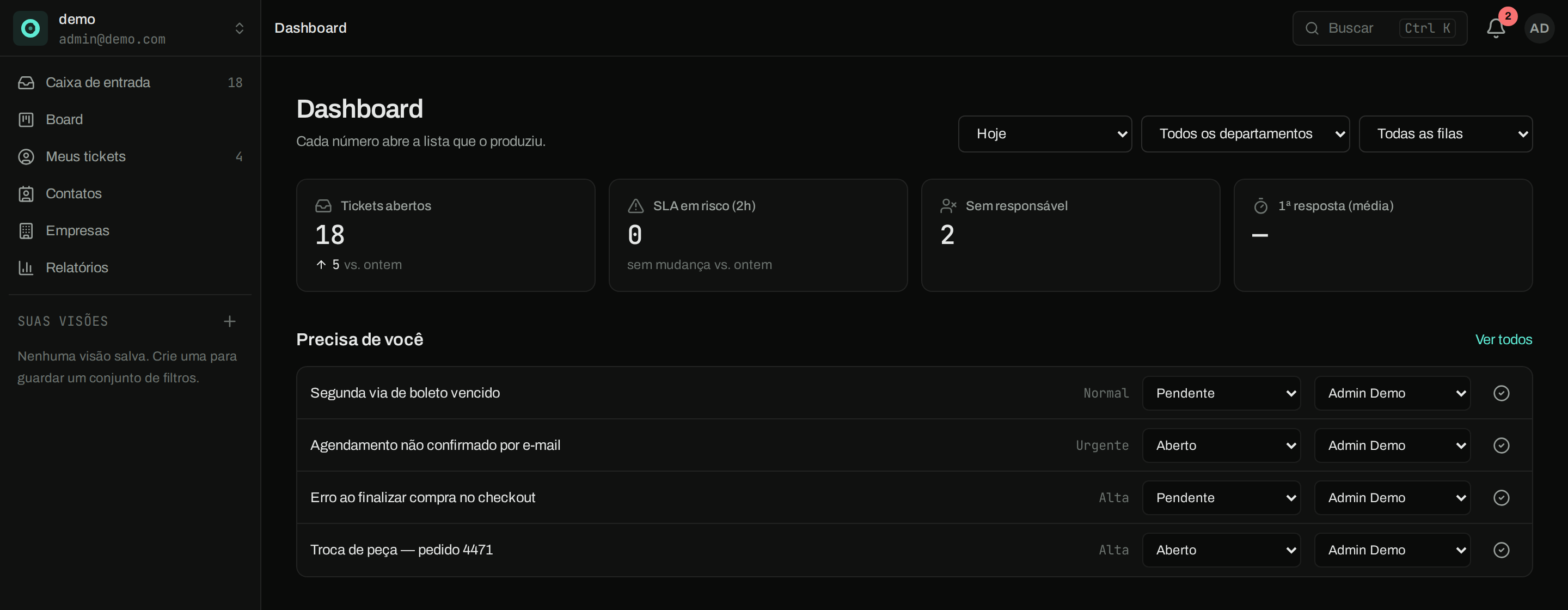The width and height of the screenshot is (1568, 610).
Task: Resolve Erro ao finalizar compra ticket check icon
Action: point(1501,497)
